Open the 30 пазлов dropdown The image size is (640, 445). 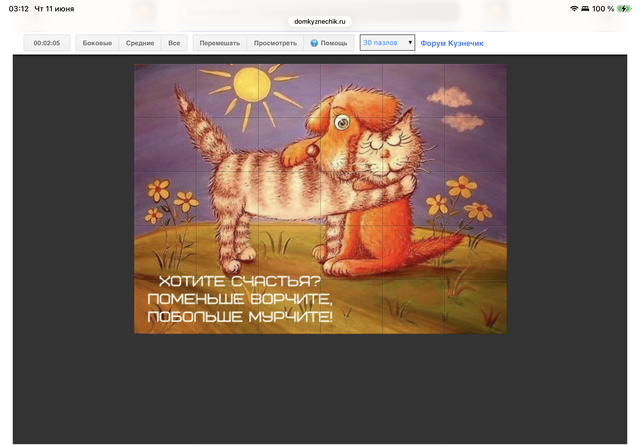tap(387, 42)
